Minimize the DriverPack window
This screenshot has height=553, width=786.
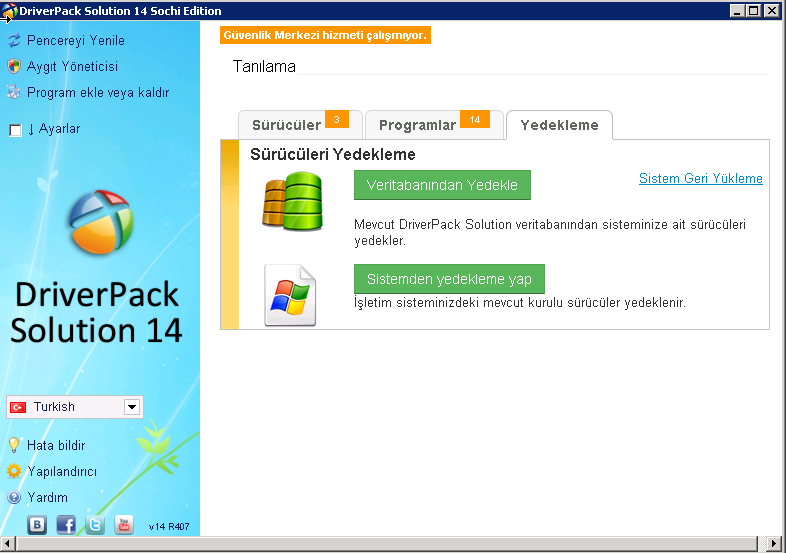tap(737, 11)
